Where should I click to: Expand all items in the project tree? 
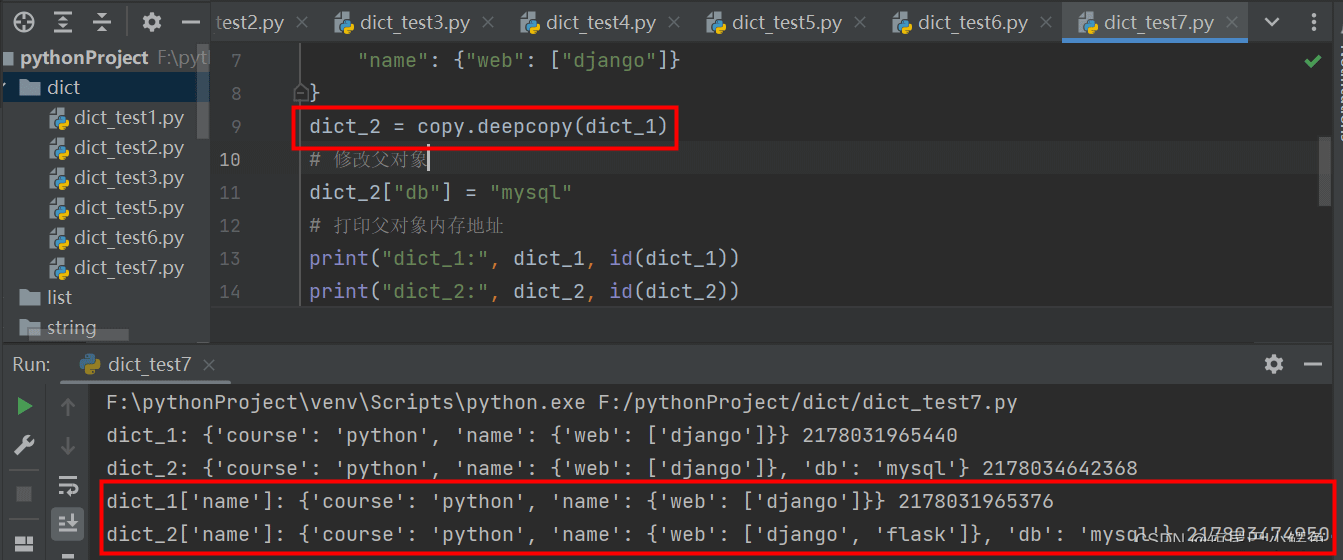[63, 22]
